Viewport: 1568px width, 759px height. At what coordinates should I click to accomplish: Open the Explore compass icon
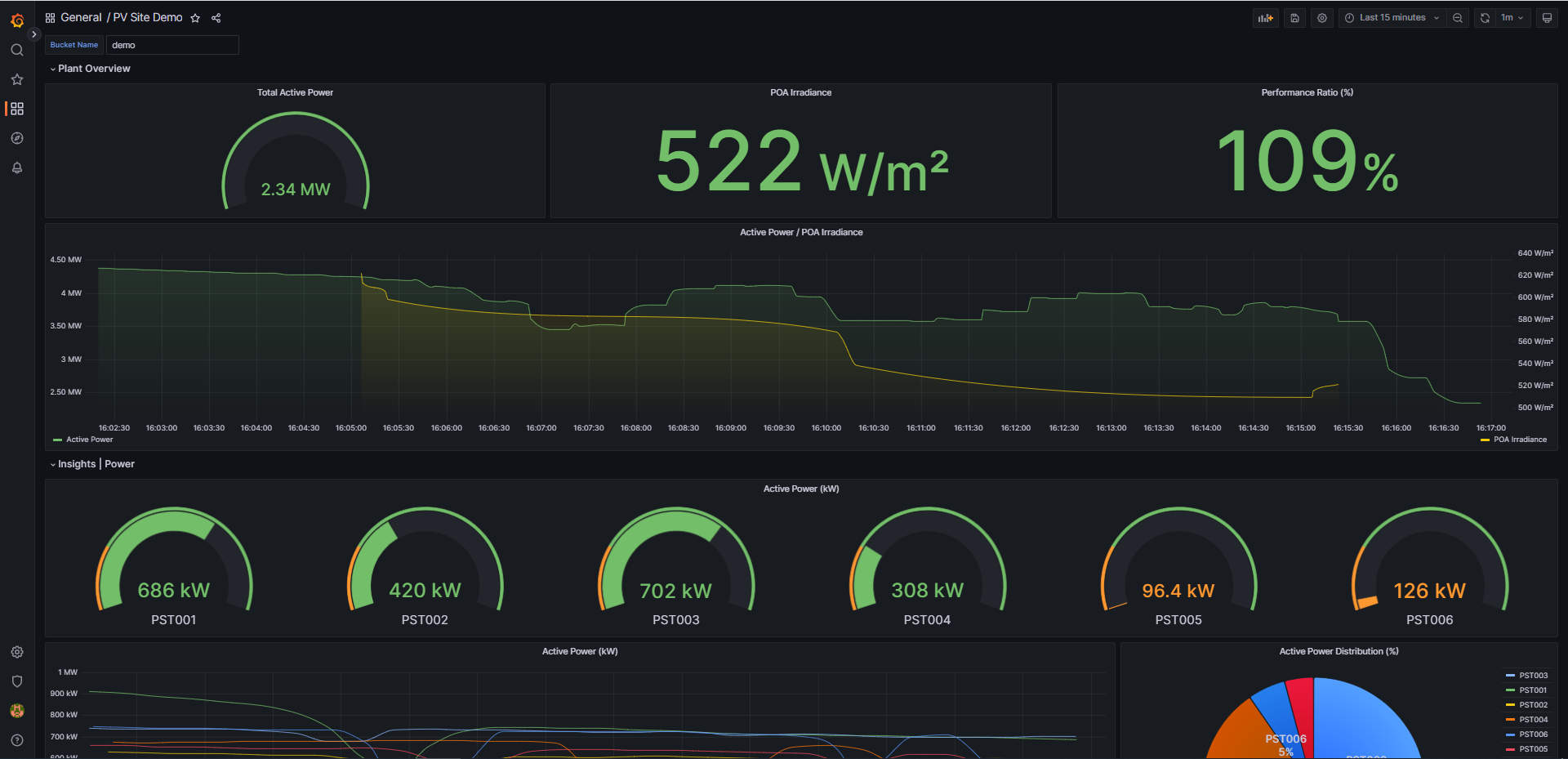(17, 138)
